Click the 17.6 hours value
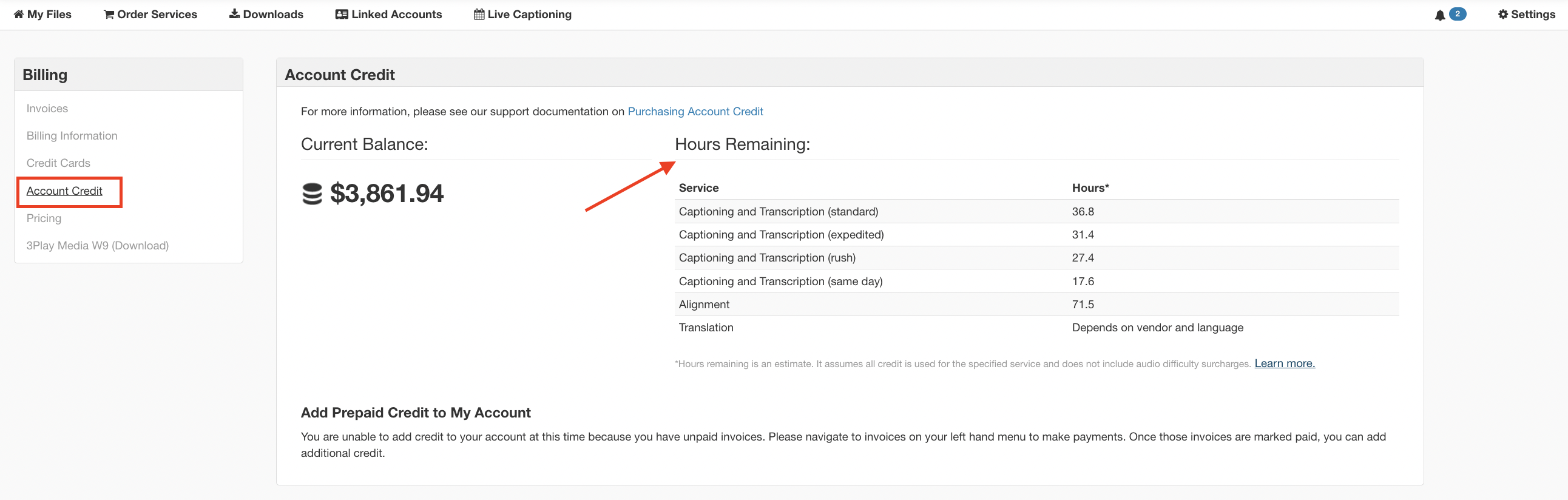The width and height of the screenshot is (1568, 500). [1083, 282]
